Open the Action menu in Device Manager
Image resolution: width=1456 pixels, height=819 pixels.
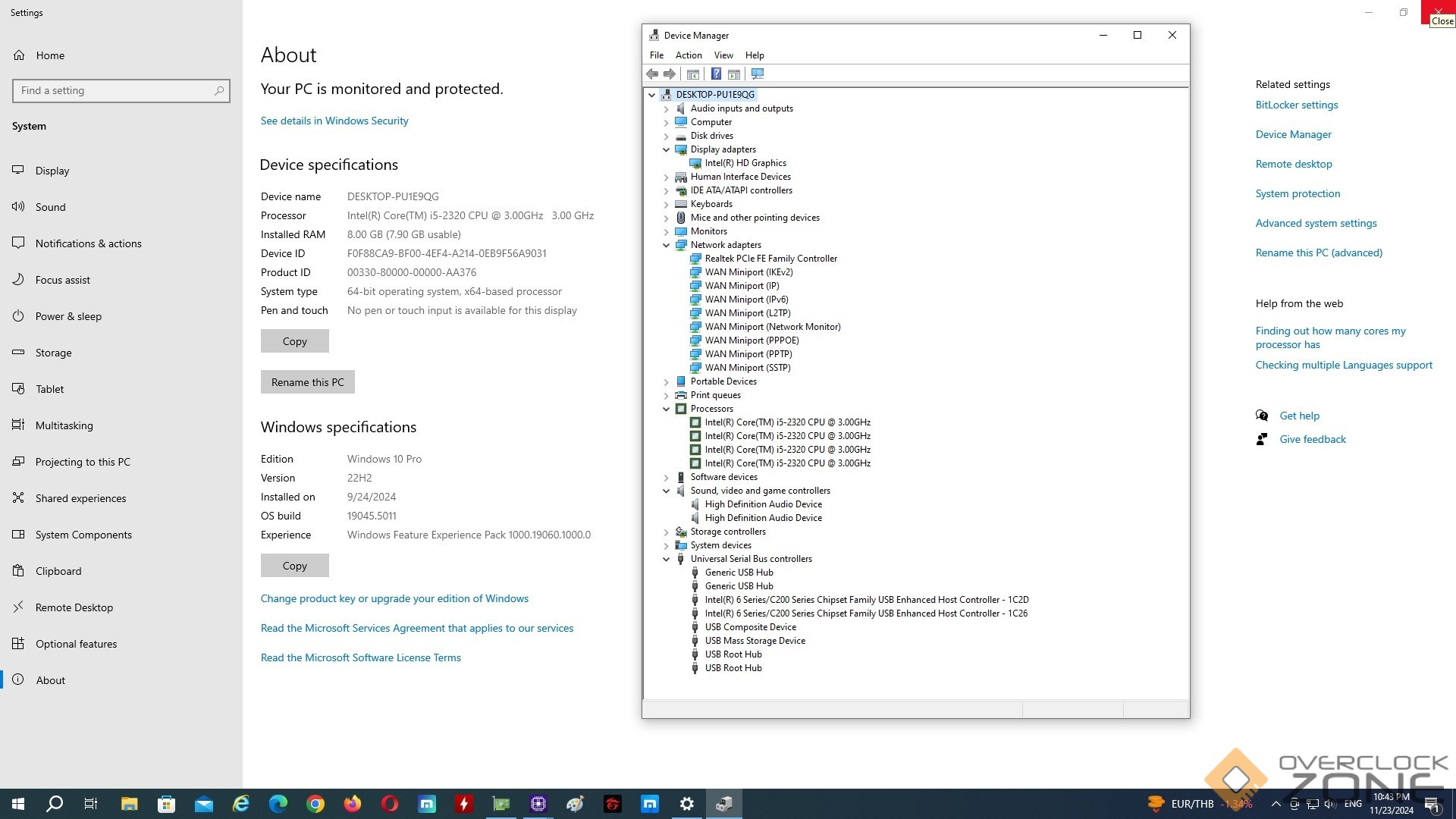click(688, 55)
